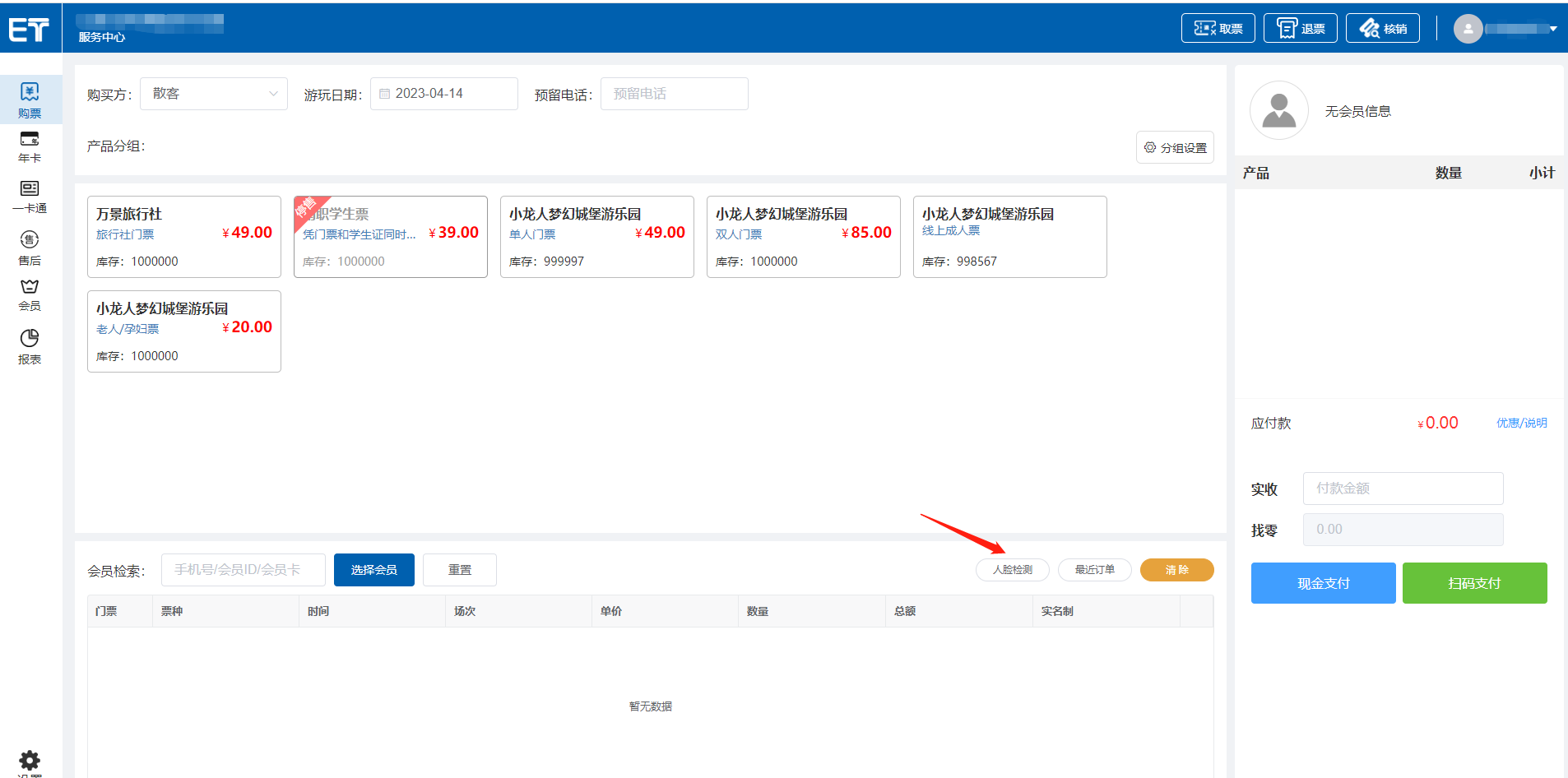Viewport: 1568px width, 778px height.
Task: Click the 人脸检测 face detection button
Action: [1012, 570]
